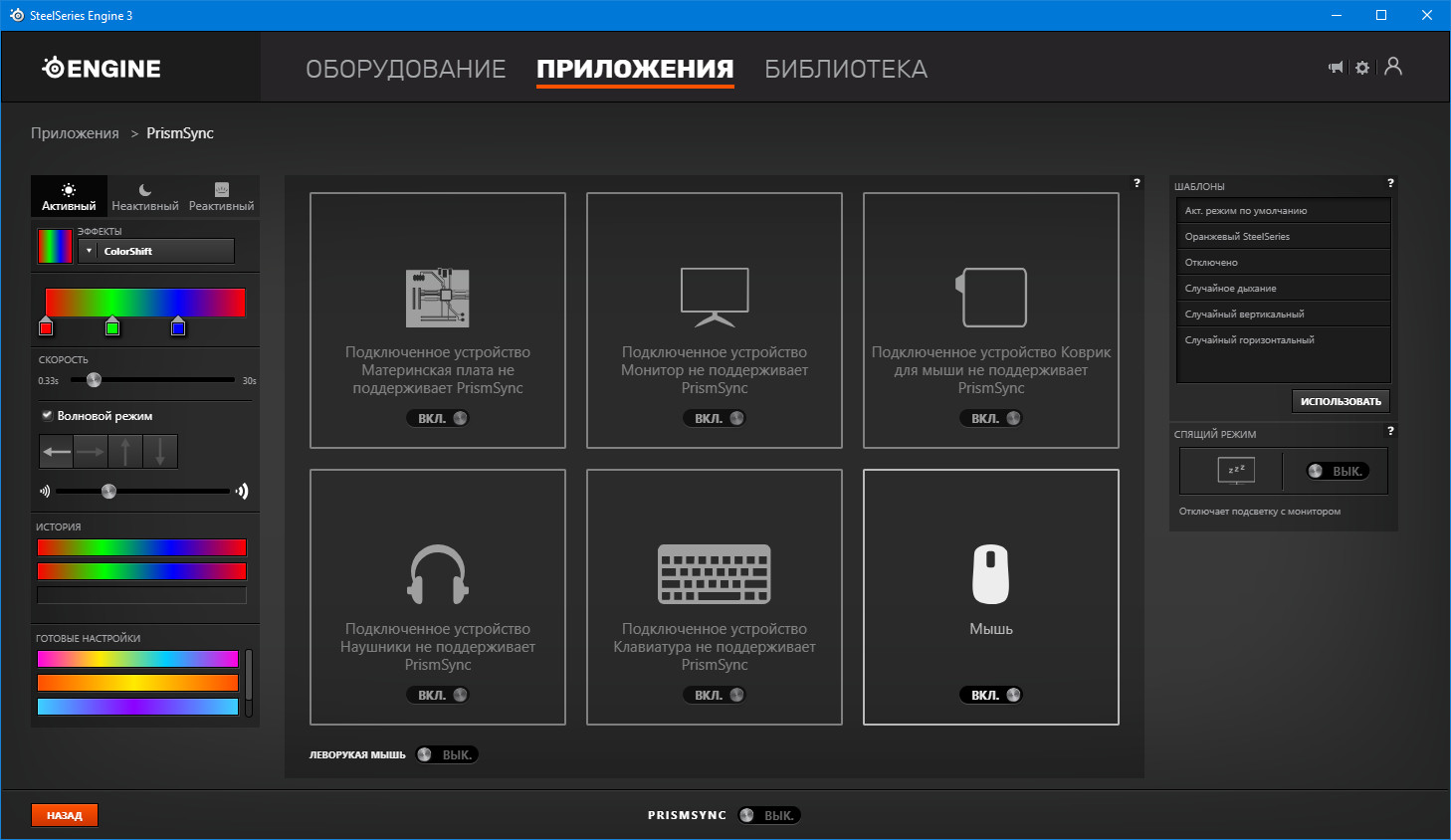This screenshot has height=840, width=1451.
Task: Open the megaphone announcements icon
Action: [x=1336, y=68]
